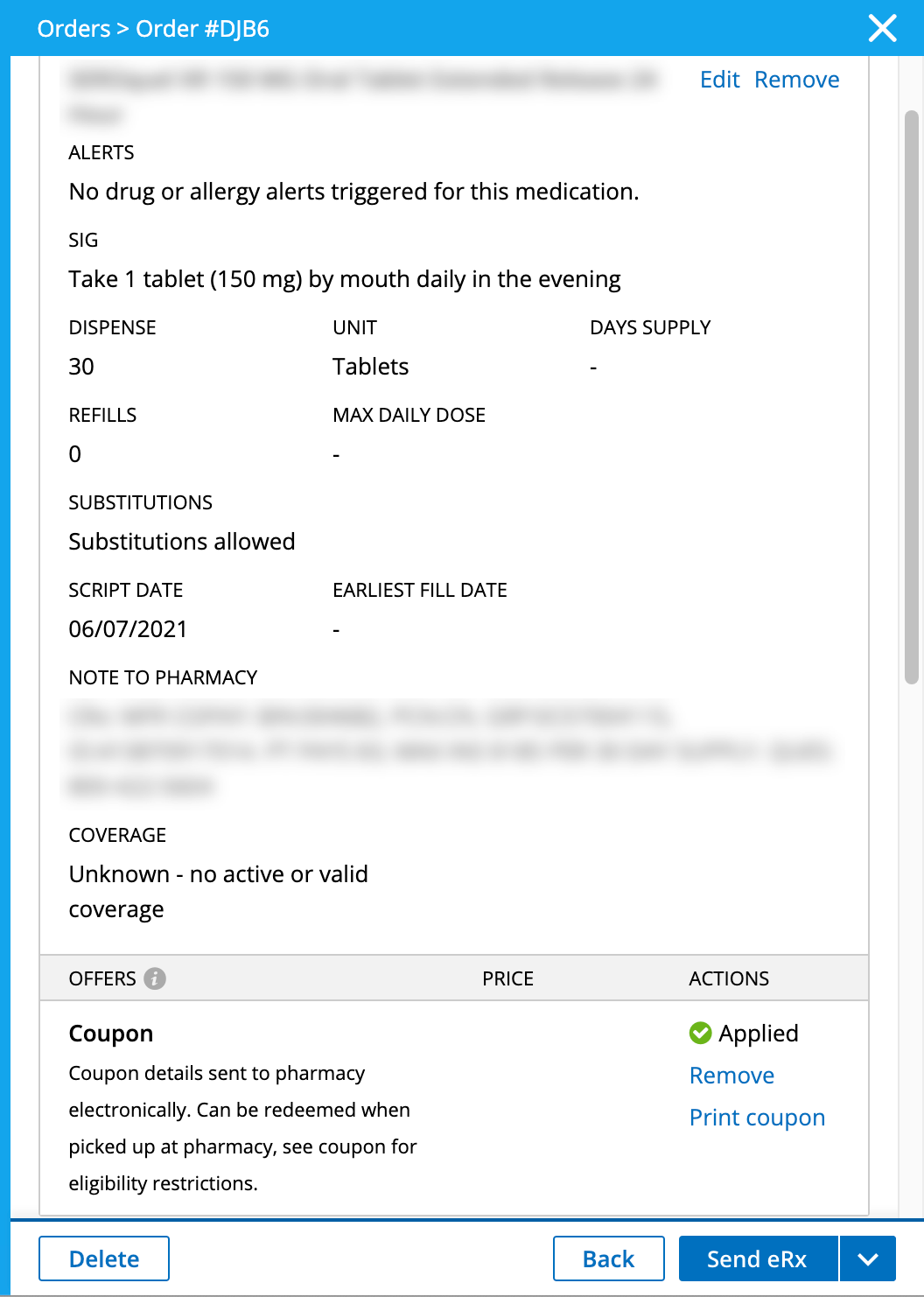Select the Substitutions allowed text
Screen dimensions: 924x1297
tap(182, 542)
